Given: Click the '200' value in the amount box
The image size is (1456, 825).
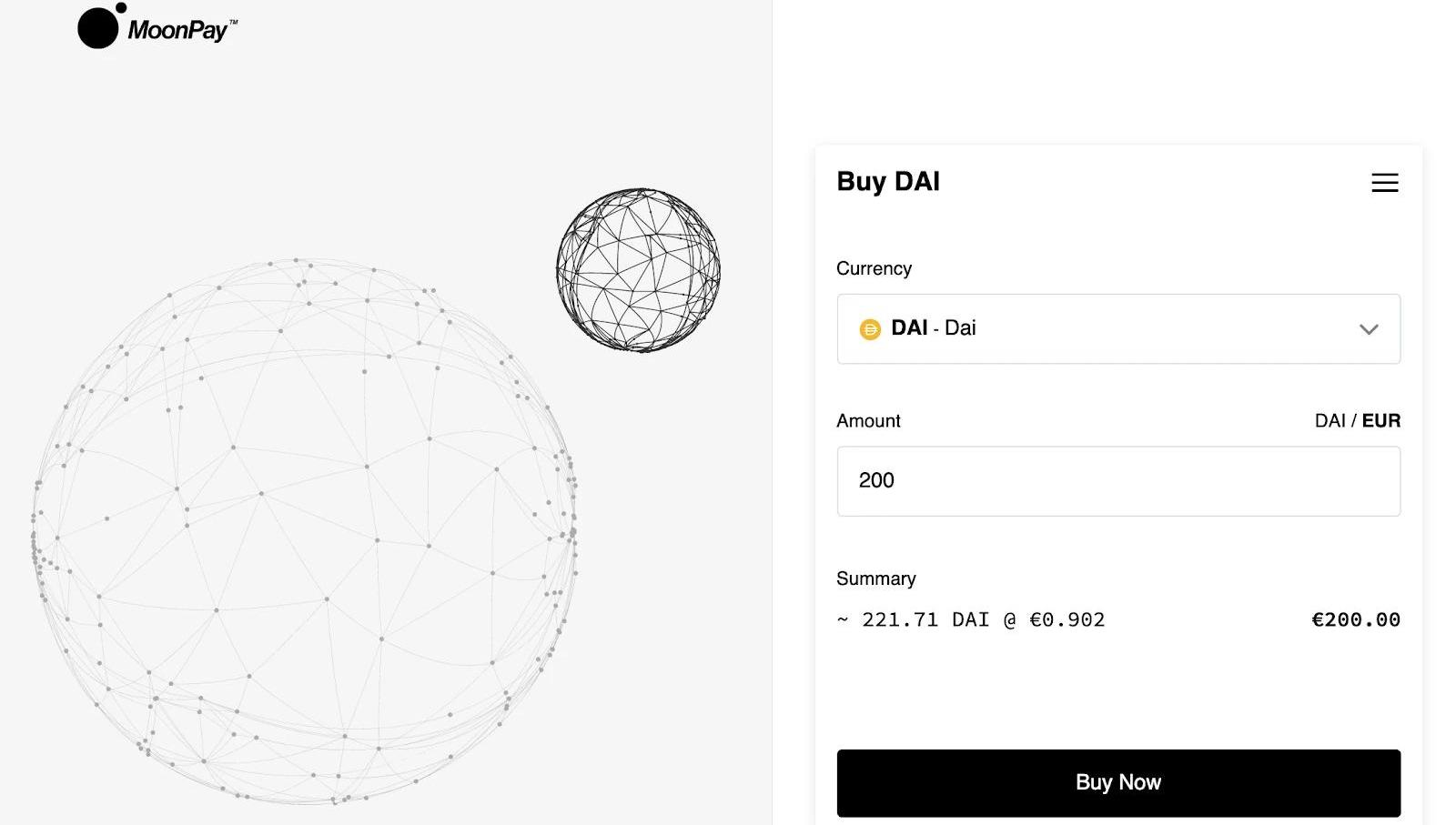Looking at the screenshot, I should coord(876,480).
